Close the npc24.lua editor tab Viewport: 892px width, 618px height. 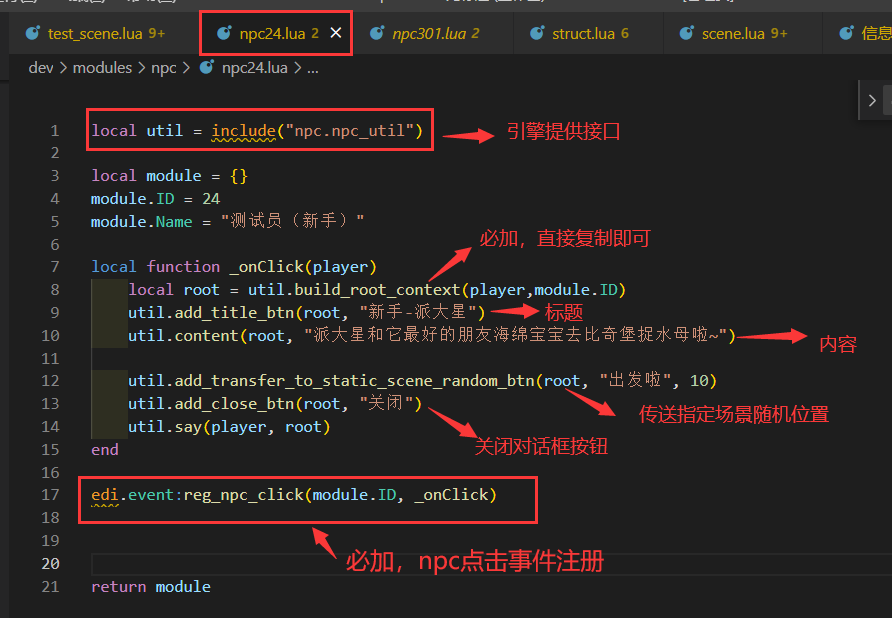336,33
